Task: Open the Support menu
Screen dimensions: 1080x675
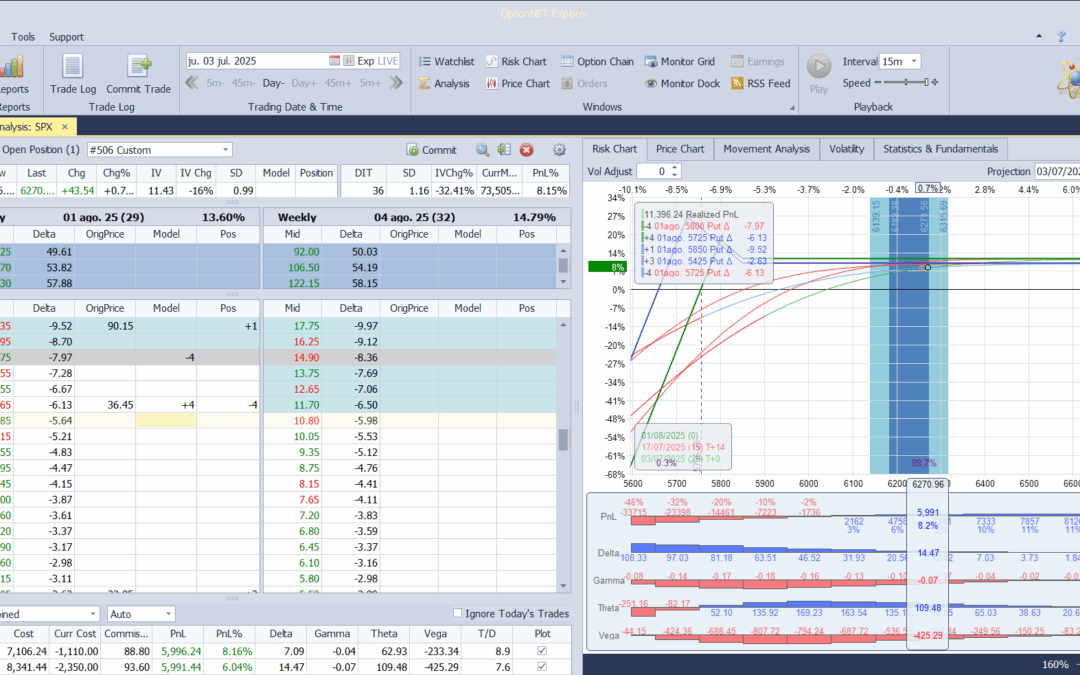Action: click(66, 37)
